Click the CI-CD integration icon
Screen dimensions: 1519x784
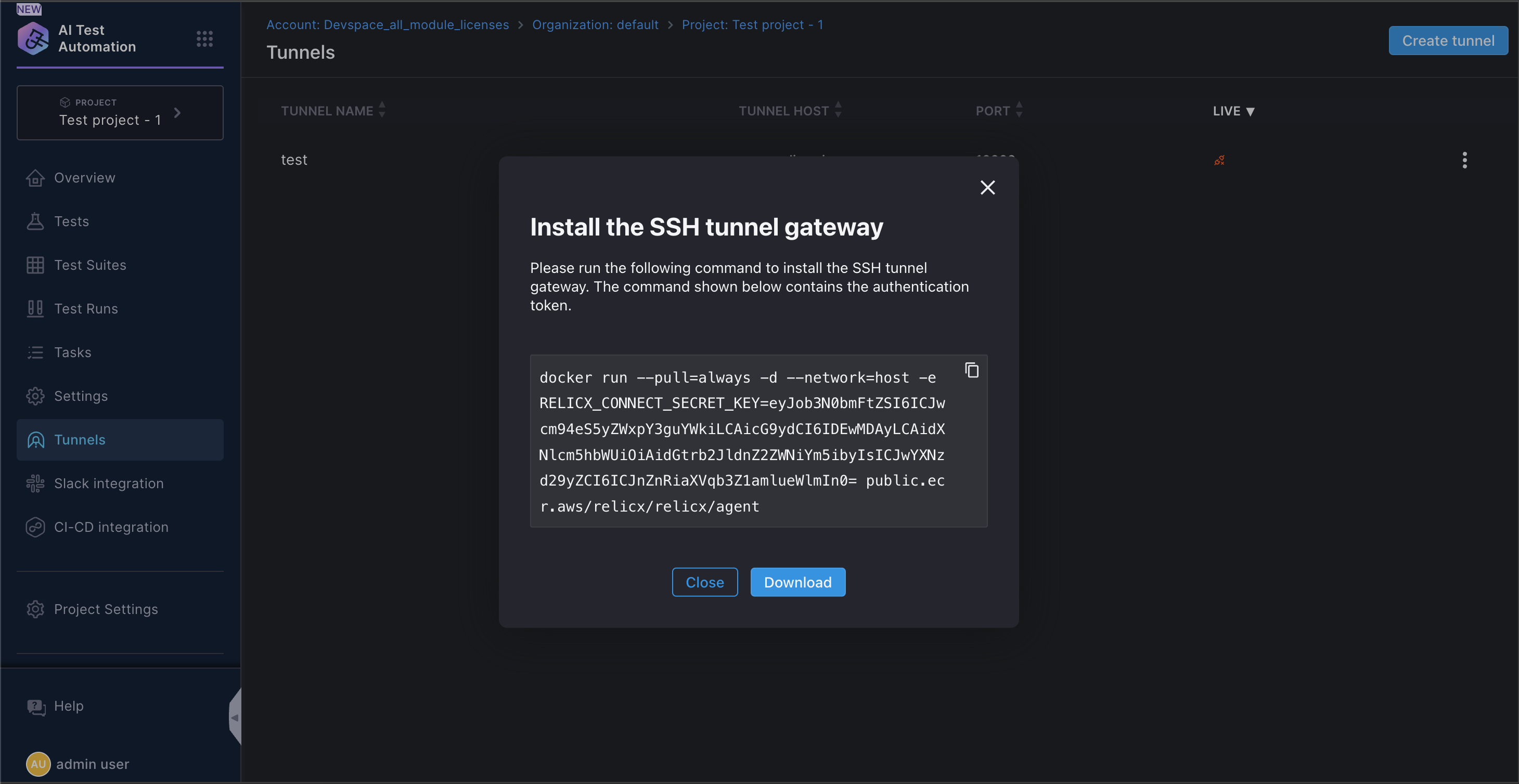click(35, 527)
